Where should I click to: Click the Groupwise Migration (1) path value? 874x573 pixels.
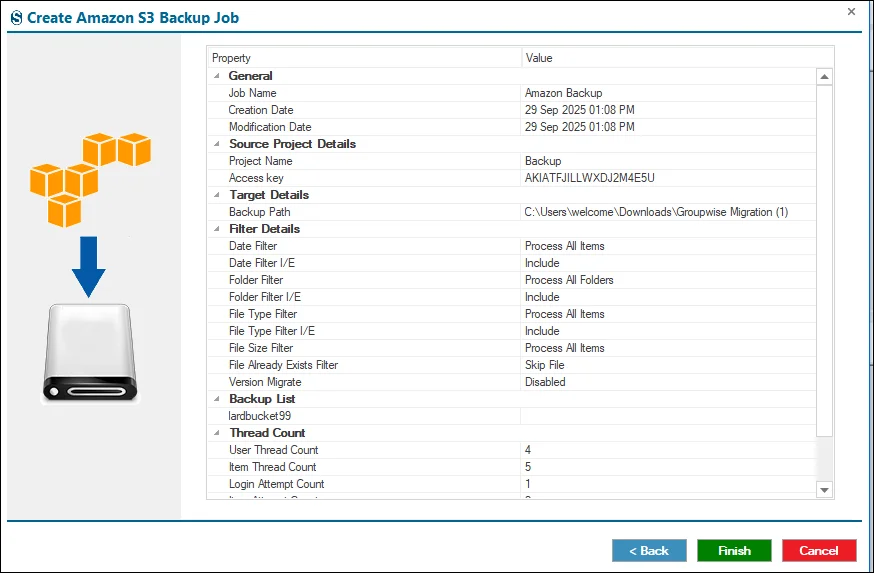click(656, 212)
